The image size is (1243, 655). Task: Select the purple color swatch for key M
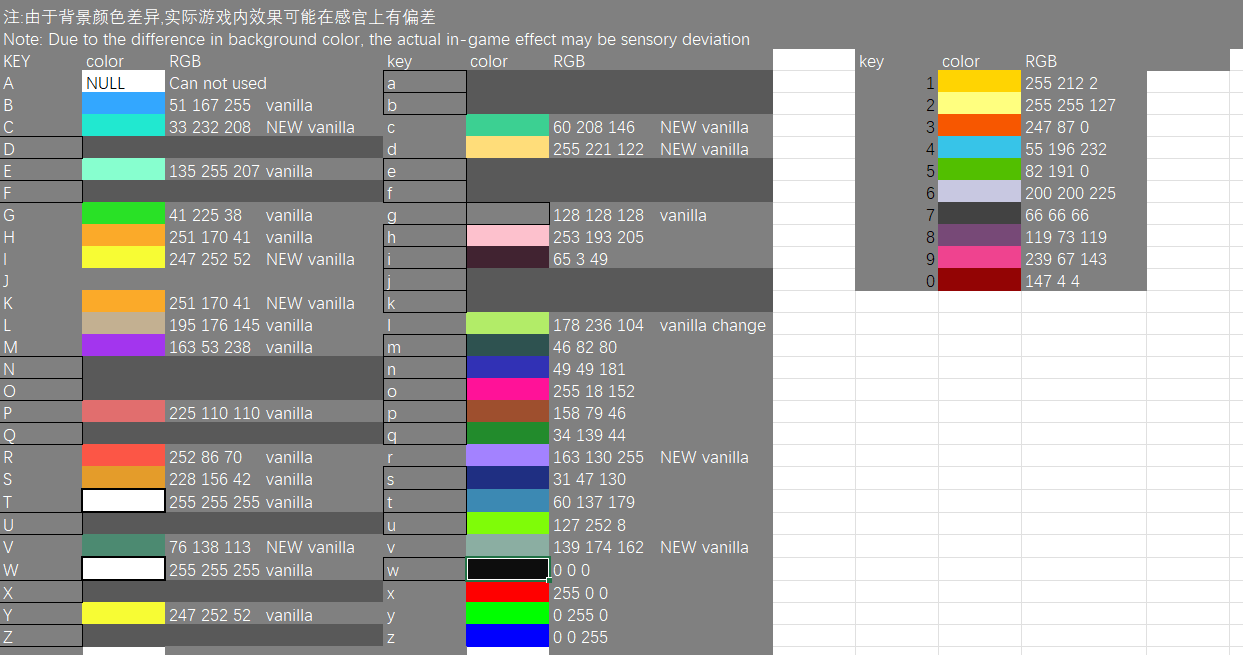tap(123, 347)
